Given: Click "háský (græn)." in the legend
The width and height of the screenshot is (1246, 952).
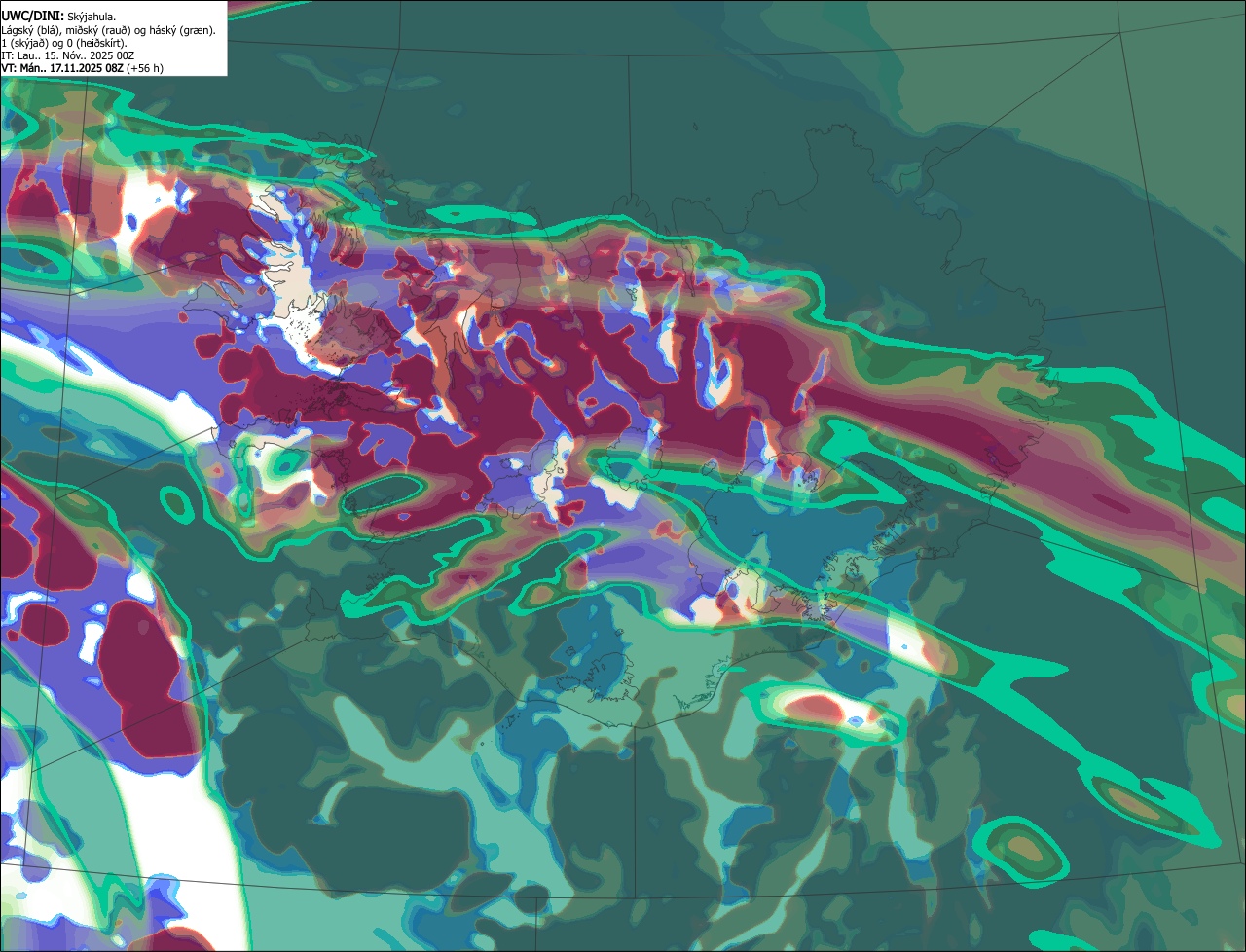Looking at the screenshot, I should click(182, 30).
